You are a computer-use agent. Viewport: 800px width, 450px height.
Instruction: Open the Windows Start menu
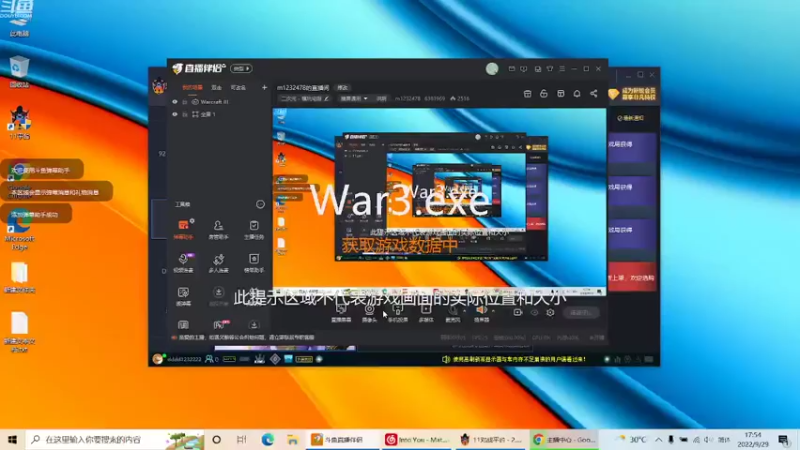[12, 439]
